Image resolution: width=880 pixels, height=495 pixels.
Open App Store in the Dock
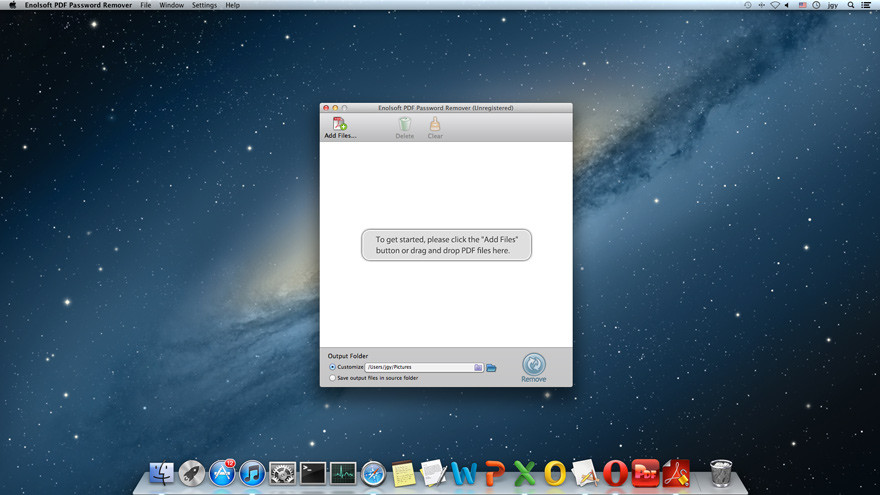(x=222, y=473)
